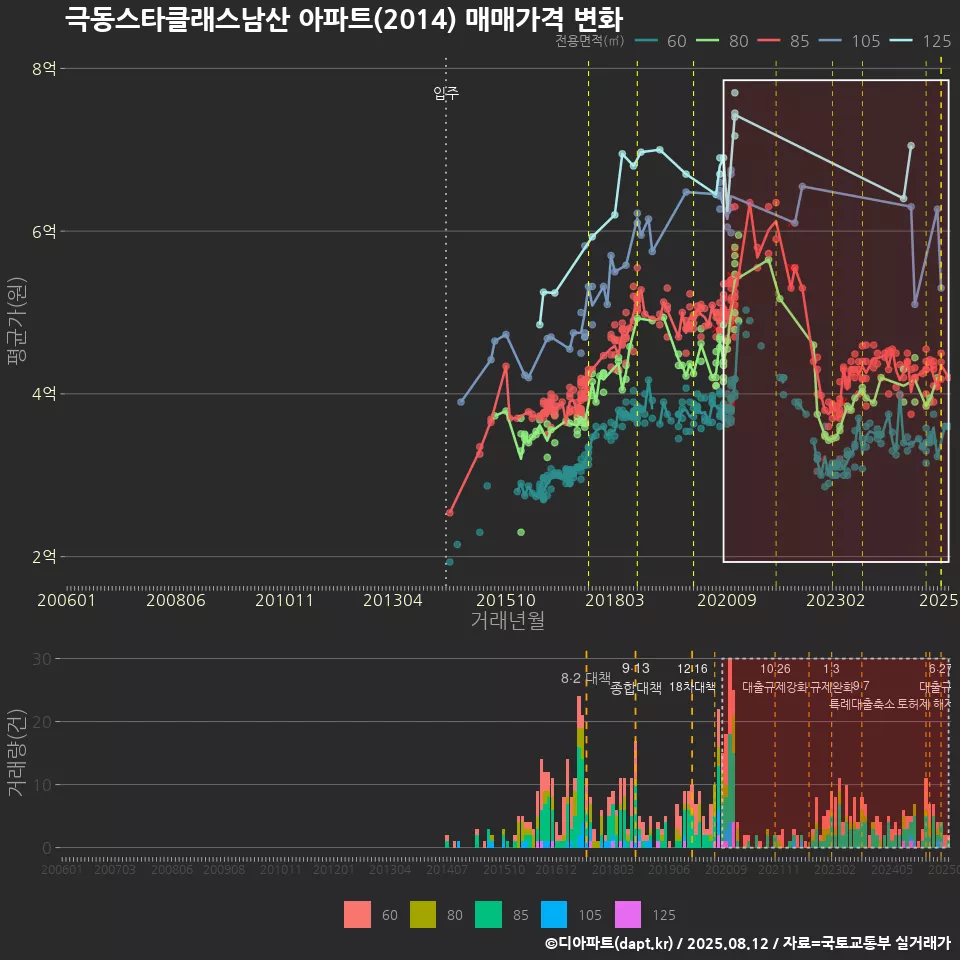Click the 10·26 대출규제강화 marker label
The image size is (960, 960).
775,678
